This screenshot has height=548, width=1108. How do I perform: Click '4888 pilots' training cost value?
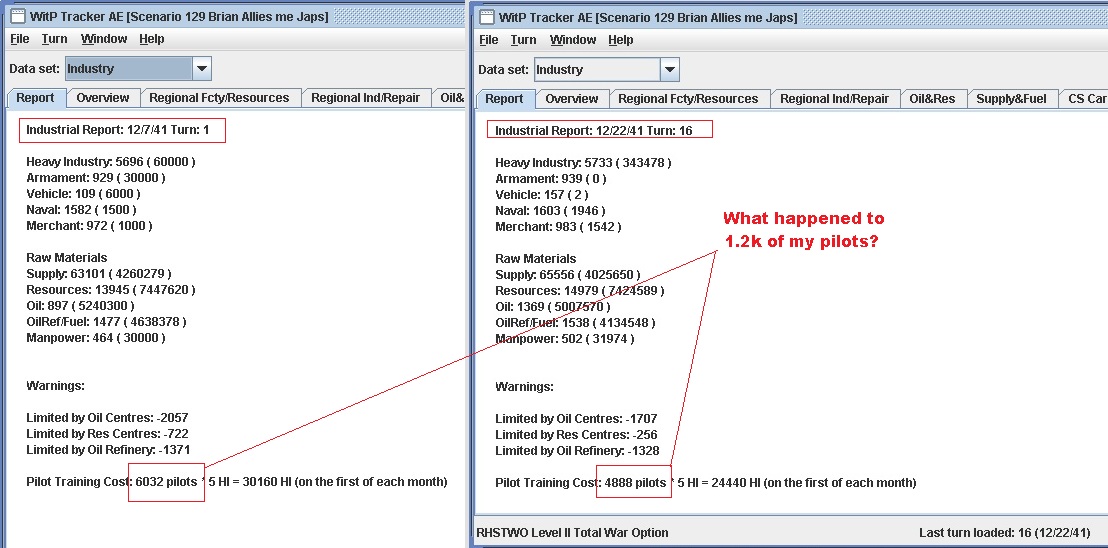[x=635, y=483]
